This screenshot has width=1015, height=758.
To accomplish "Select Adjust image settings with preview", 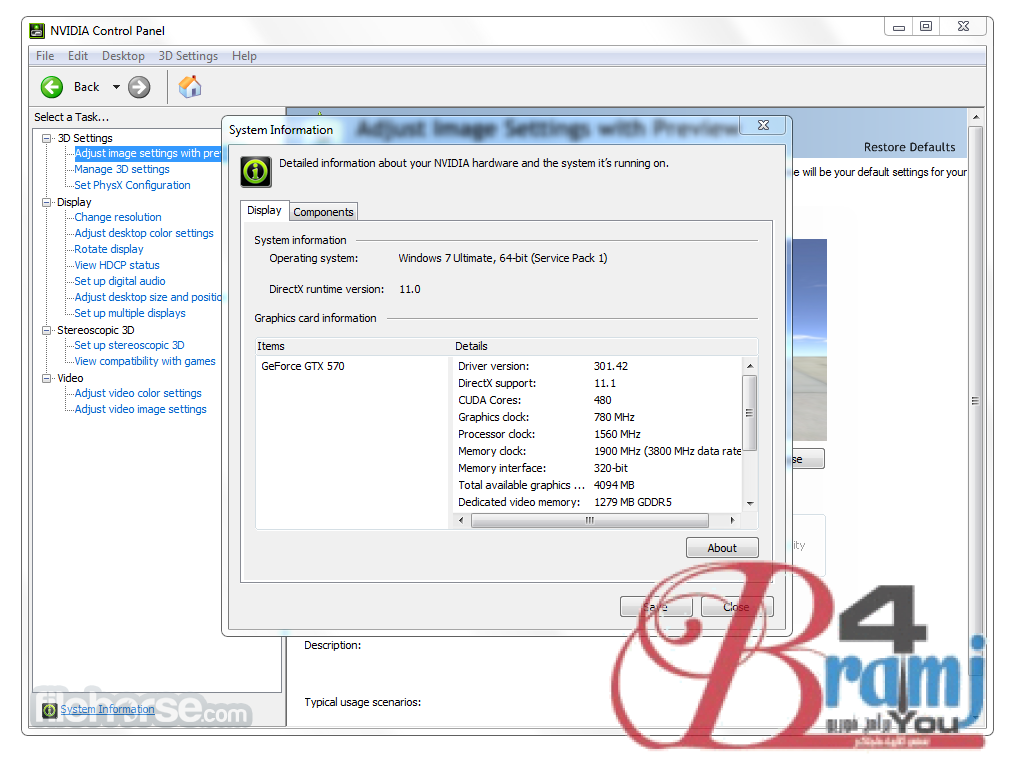I will (148, 153).
